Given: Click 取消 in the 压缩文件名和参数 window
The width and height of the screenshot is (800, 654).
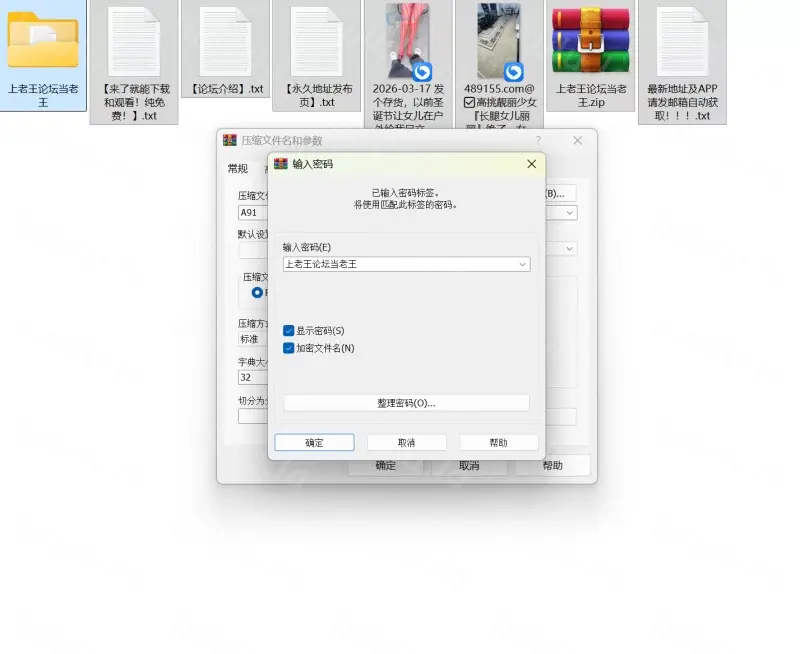Looking at the screenshot, I should (x=469, y=466).
